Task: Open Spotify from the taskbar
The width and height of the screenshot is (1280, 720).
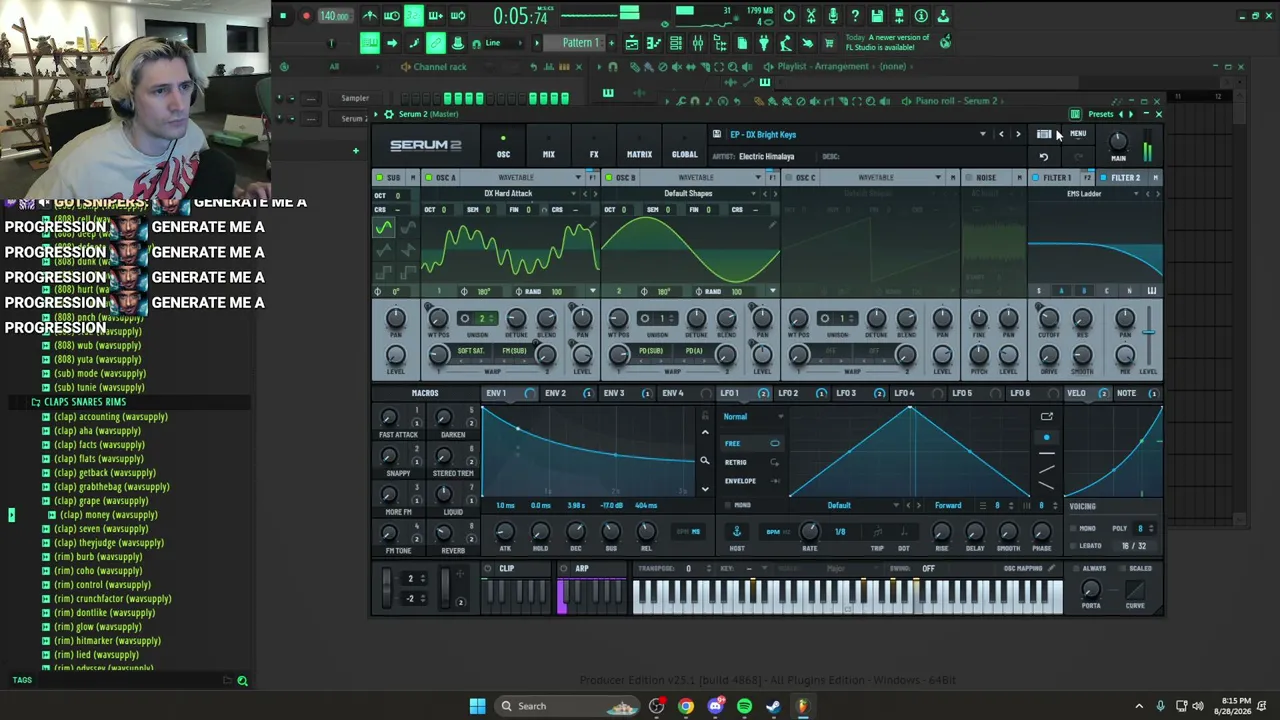Action: (744, 706)
